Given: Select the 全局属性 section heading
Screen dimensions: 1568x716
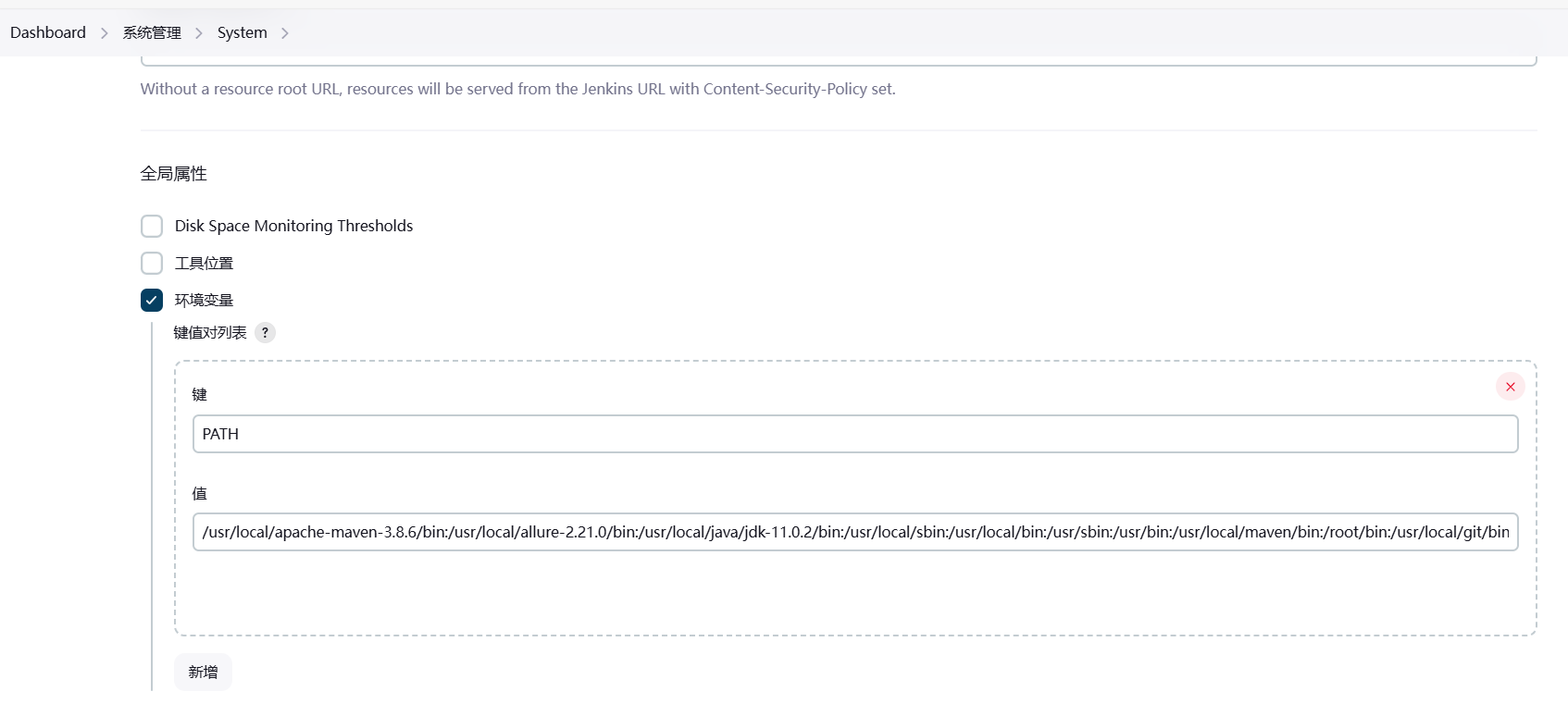Looking at the screenshot, I should pyautogui.click(x=174, y=173).
